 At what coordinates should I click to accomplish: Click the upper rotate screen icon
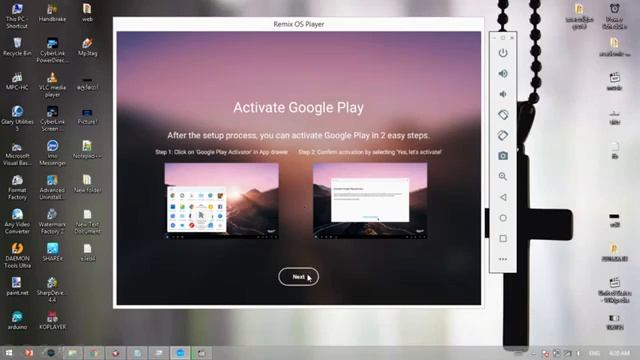click(503, 115)
